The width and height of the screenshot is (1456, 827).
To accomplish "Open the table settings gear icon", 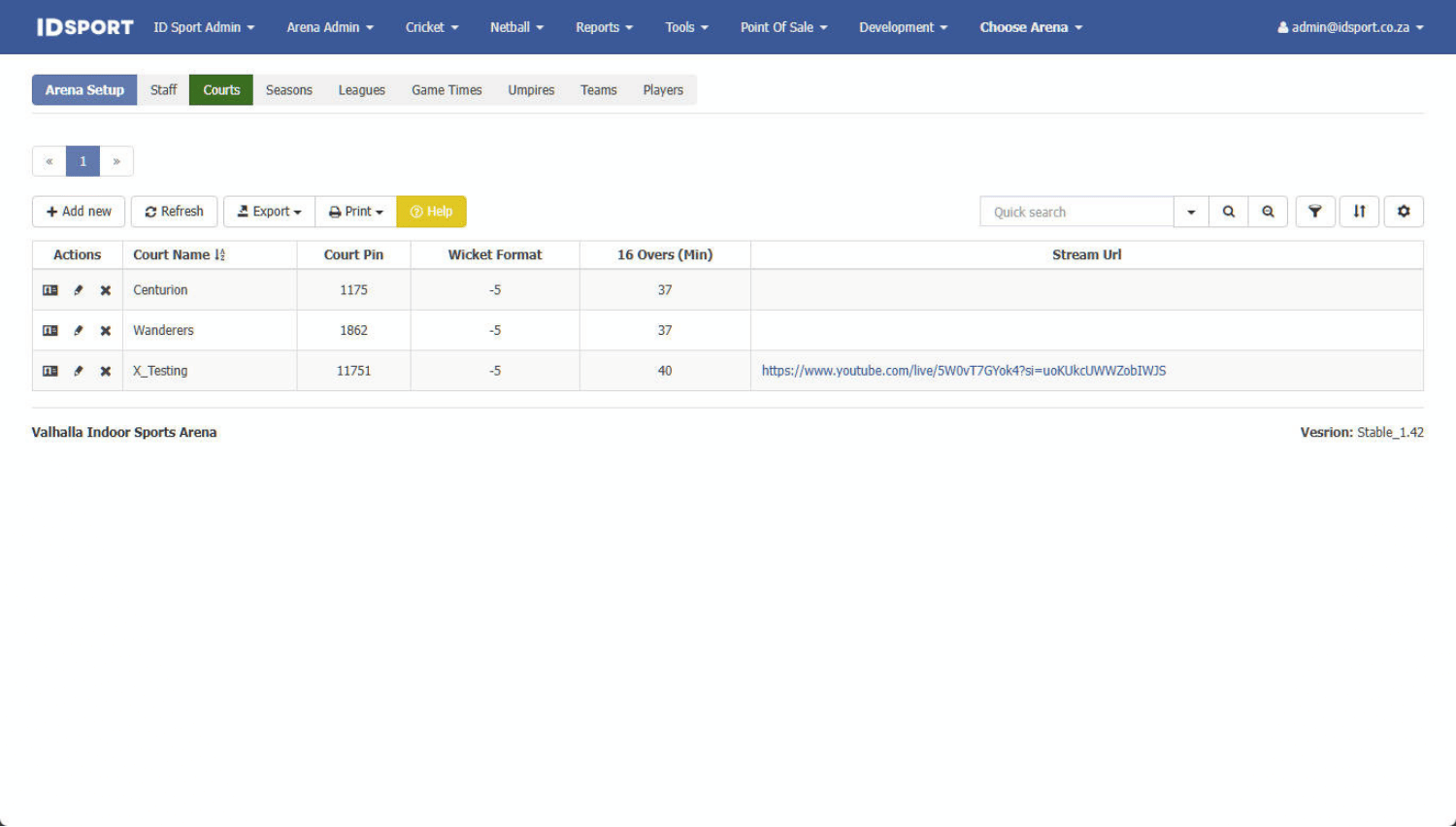I will click(x=1404, y=212).
